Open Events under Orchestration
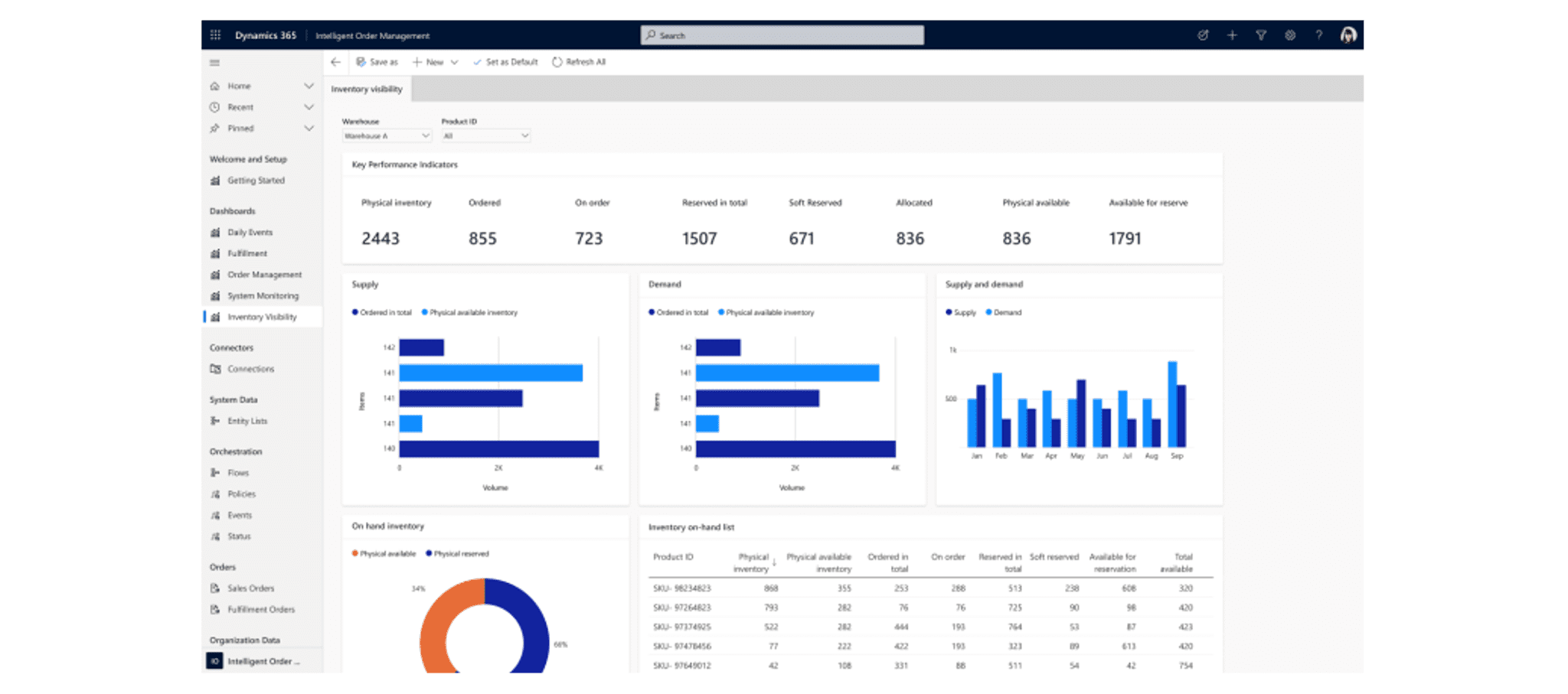 pos(239,516)
